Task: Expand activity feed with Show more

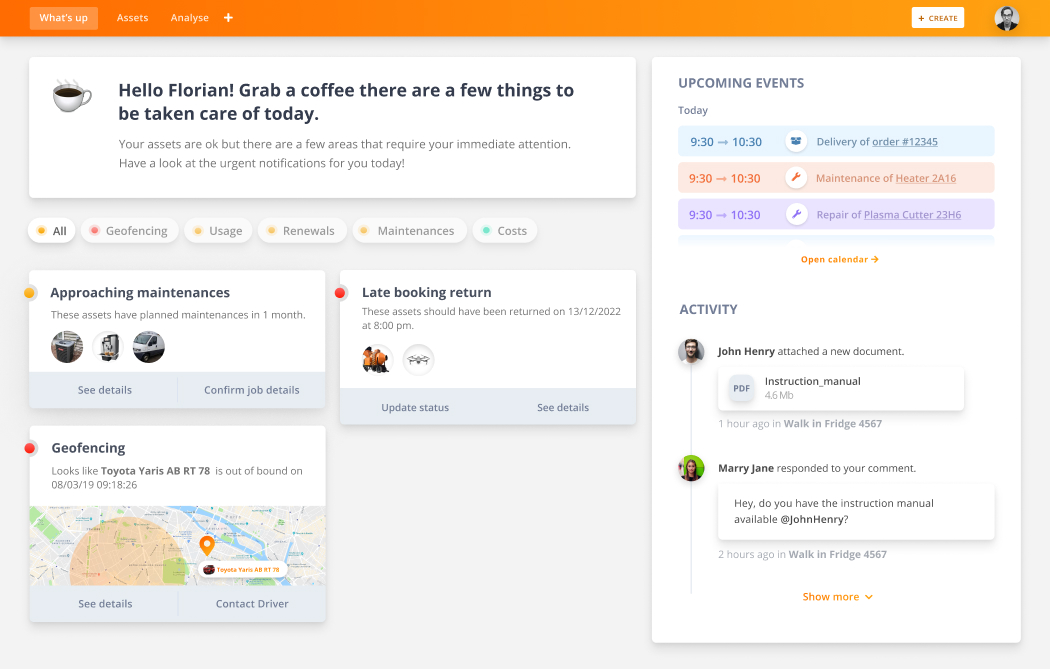Action: click(x=838, y=596)
